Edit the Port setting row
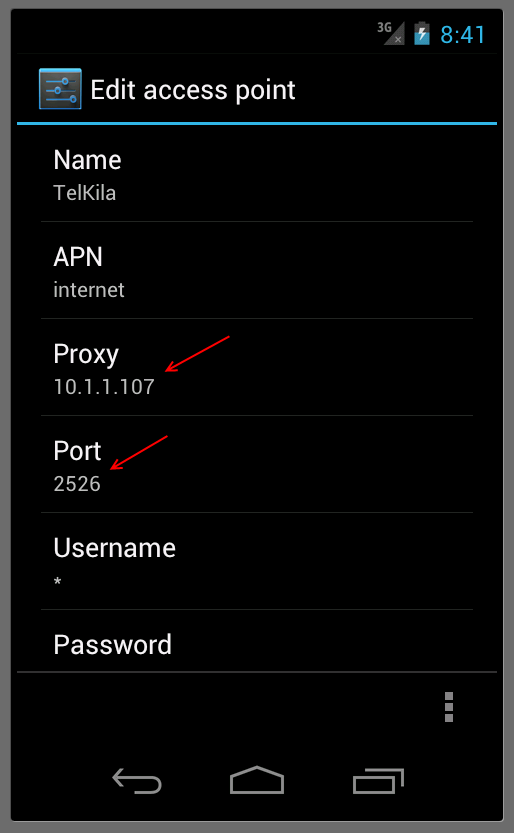Viewport: 514px width, 833px height. [x=257, y=464]
